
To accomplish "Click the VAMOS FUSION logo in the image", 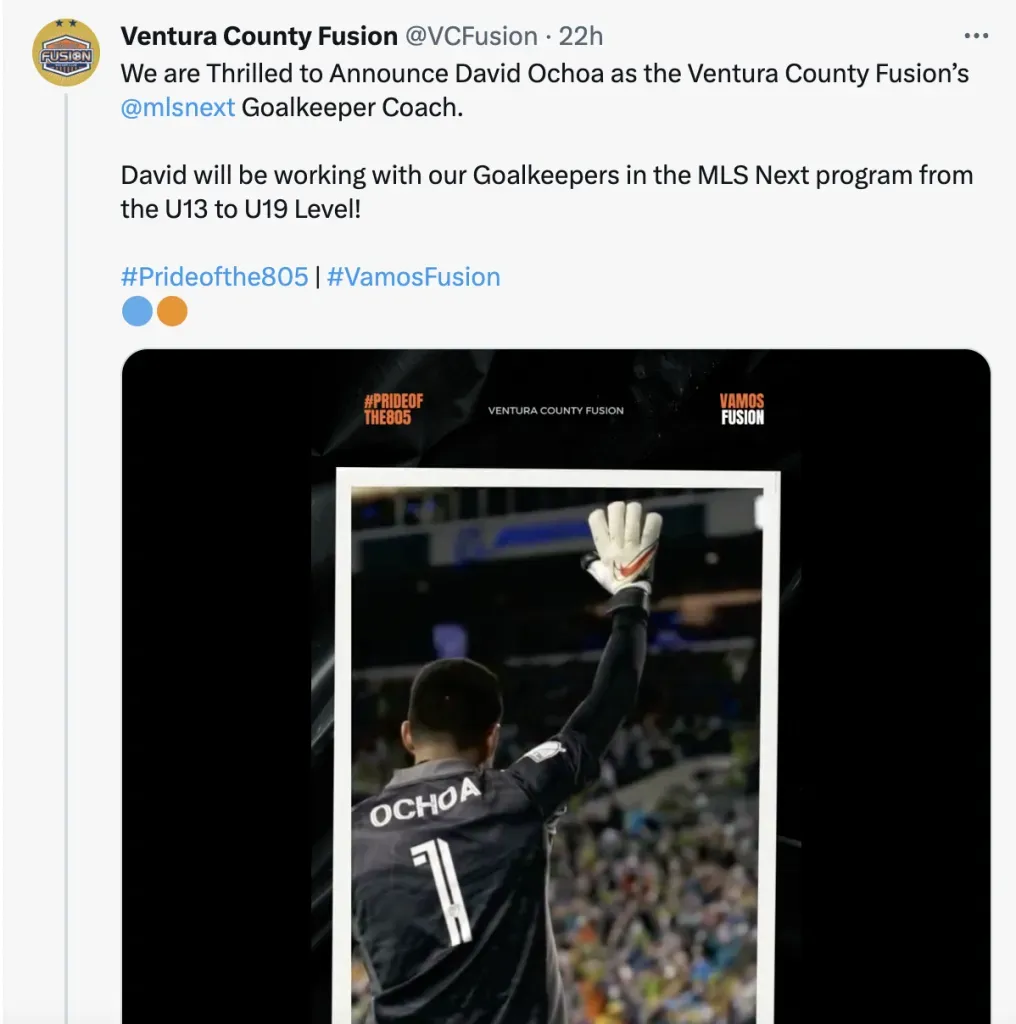I will click(742, 409).
